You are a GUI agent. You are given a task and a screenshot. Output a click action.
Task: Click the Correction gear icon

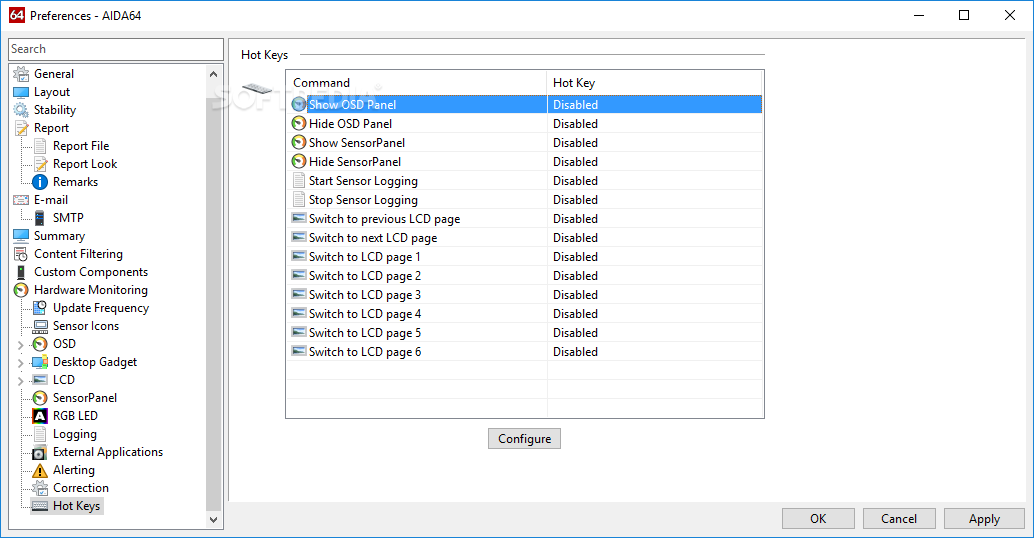point(40,488)
